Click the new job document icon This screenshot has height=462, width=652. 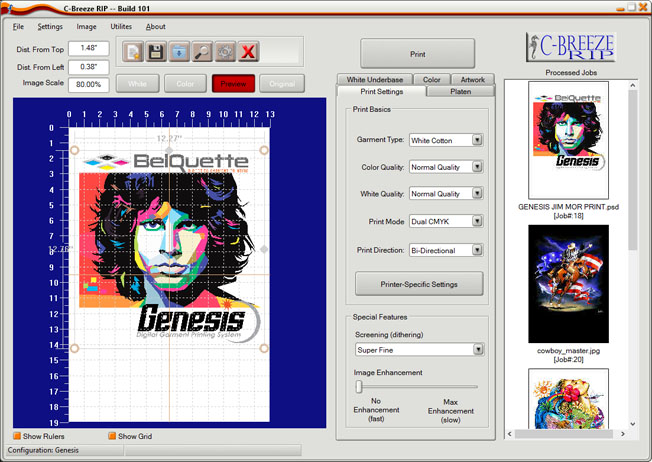(x=133, y=52)
